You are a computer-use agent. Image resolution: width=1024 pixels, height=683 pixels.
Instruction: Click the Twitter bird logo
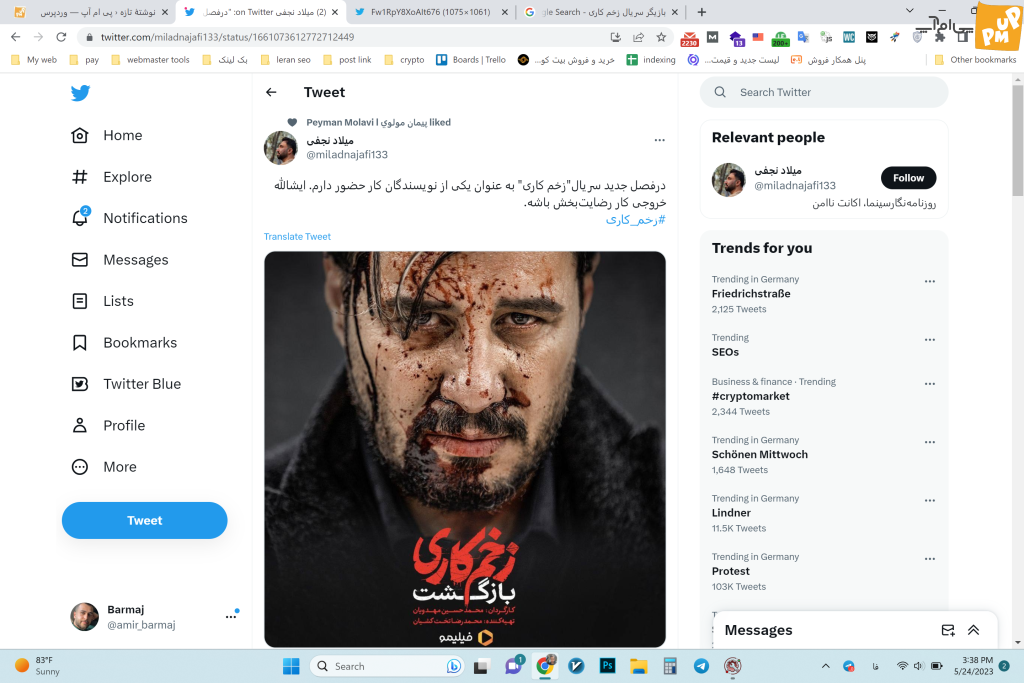coord(80,93)
